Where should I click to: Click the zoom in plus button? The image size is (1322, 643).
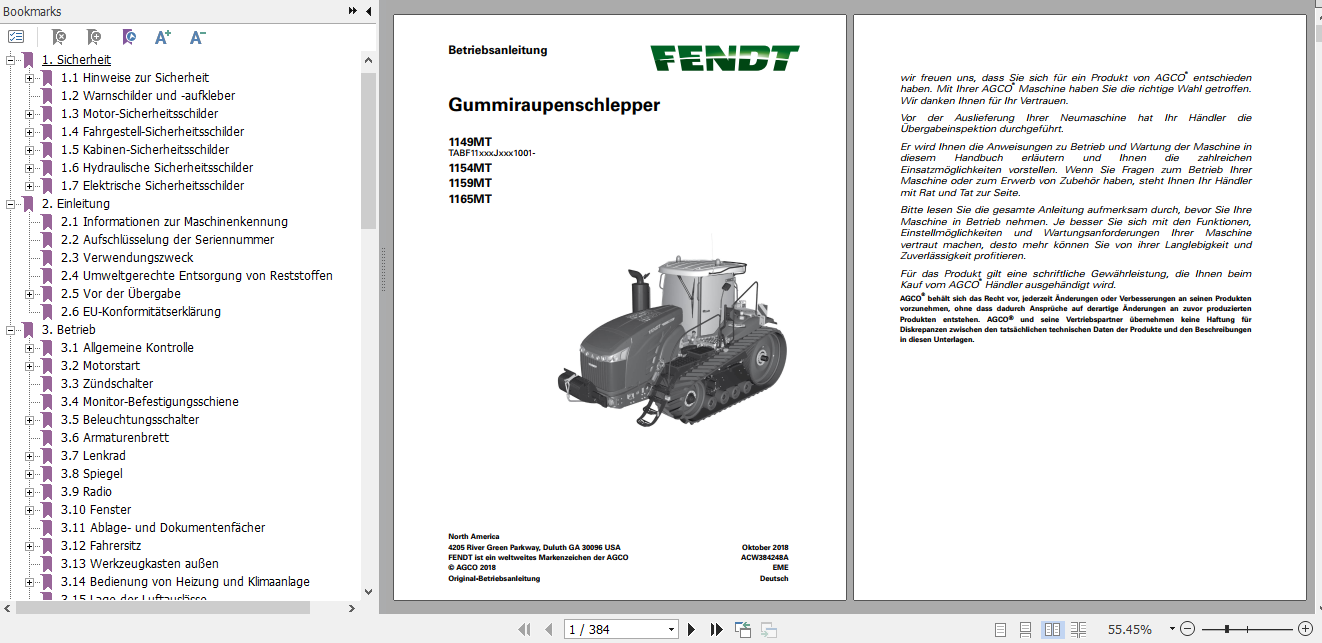click(x=1304, y=629)
